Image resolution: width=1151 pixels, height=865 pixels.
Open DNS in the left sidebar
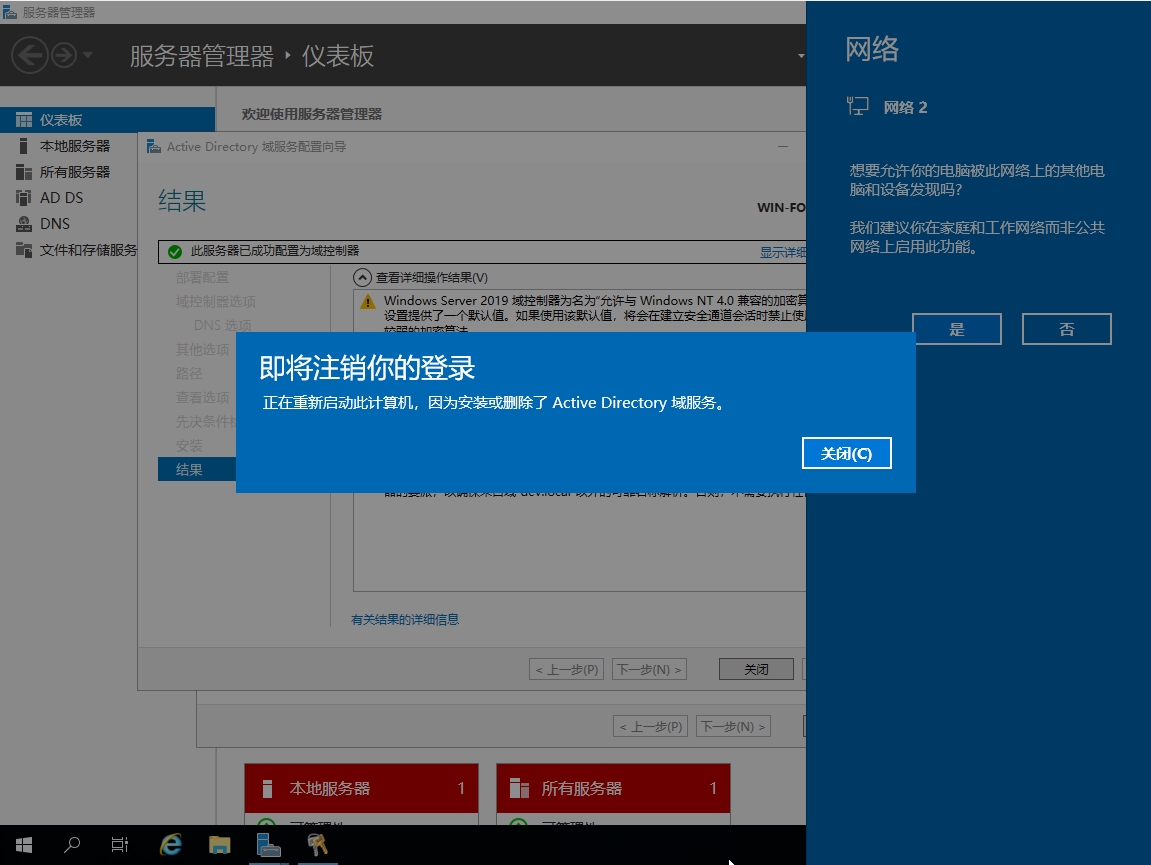click(x=55, y=224)
